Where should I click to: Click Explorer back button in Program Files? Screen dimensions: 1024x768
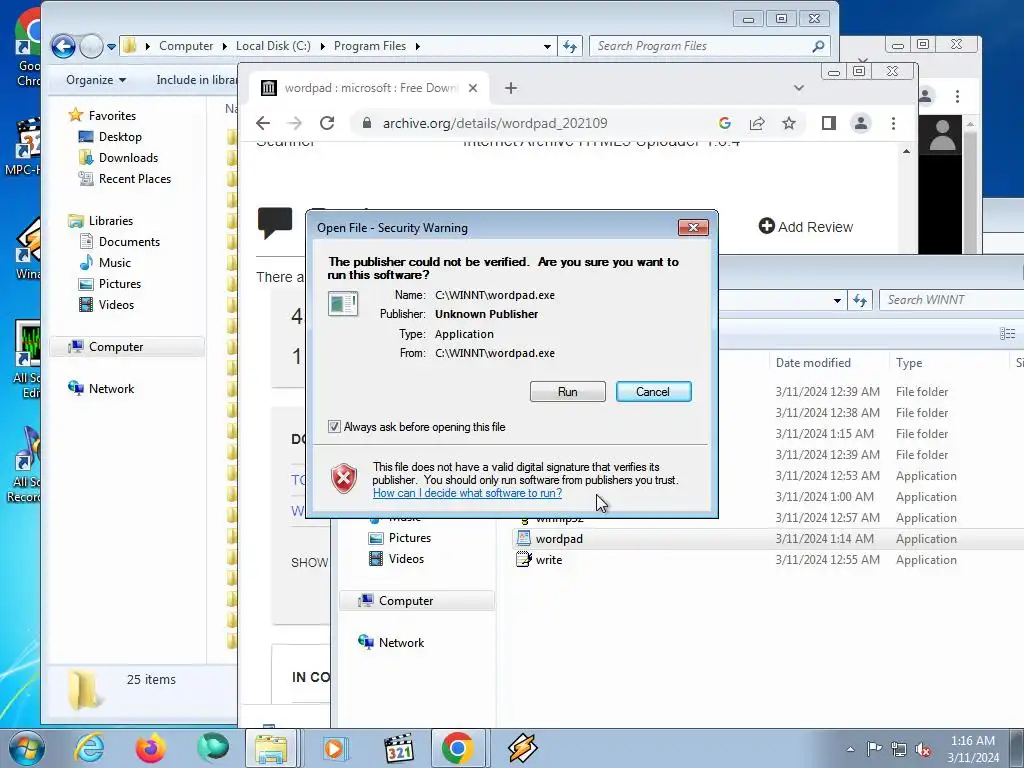63,46
